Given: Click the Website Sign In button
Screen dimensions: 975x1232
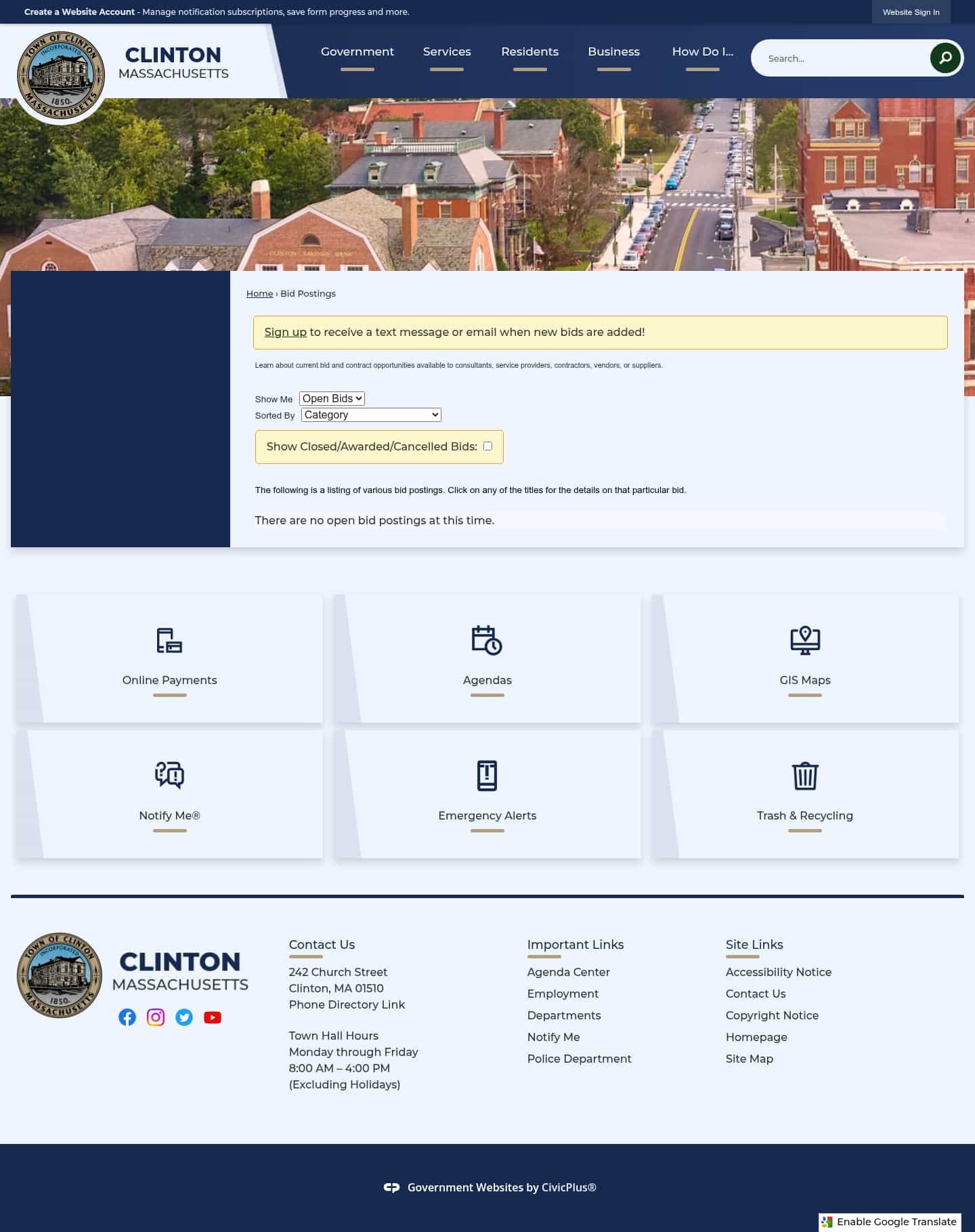Looking at the screenshot, I should [x=911, y=12].
